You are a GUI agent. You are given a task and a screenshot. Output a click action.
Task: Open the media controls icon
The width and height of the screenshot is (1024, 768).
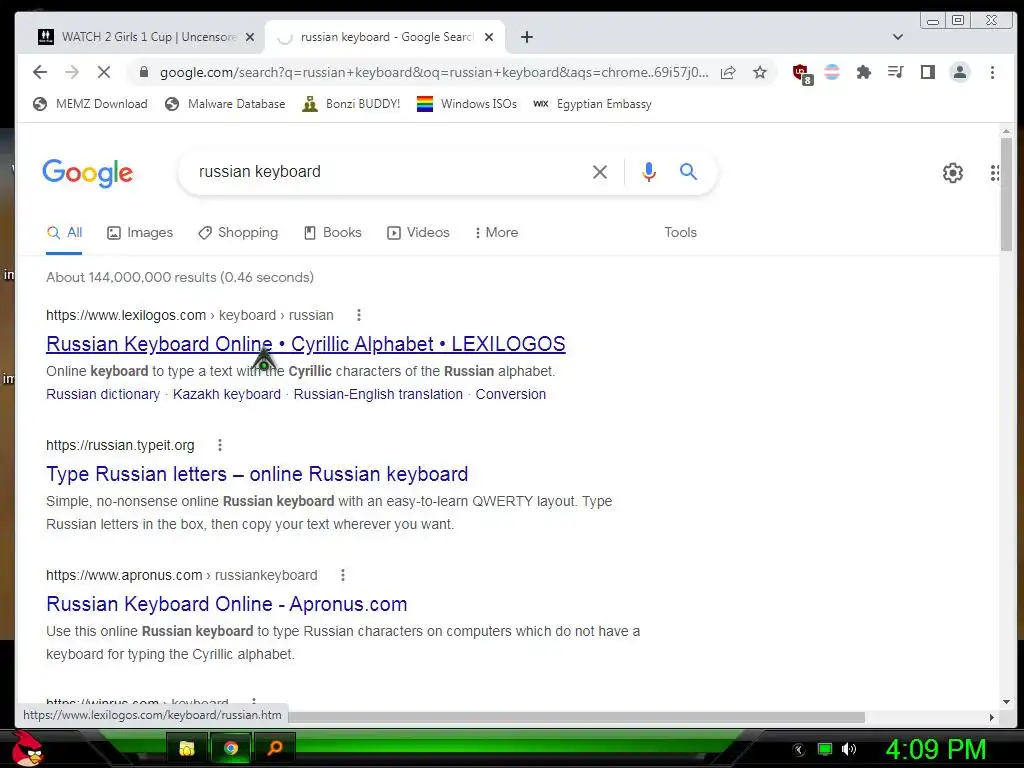tap(895, 72)
